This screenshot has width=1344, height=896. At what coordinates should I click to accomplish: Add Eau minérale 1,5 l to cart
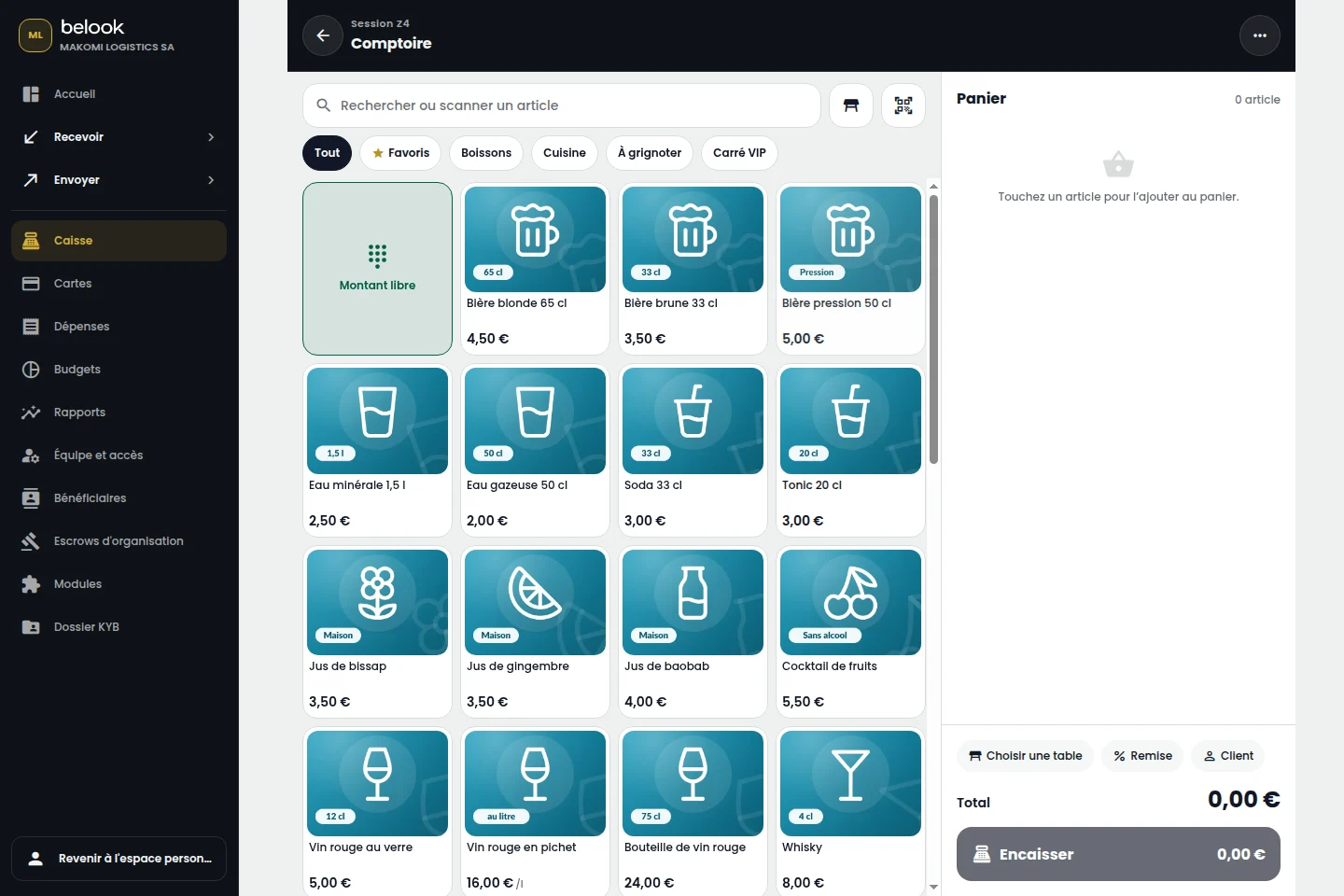377,450
